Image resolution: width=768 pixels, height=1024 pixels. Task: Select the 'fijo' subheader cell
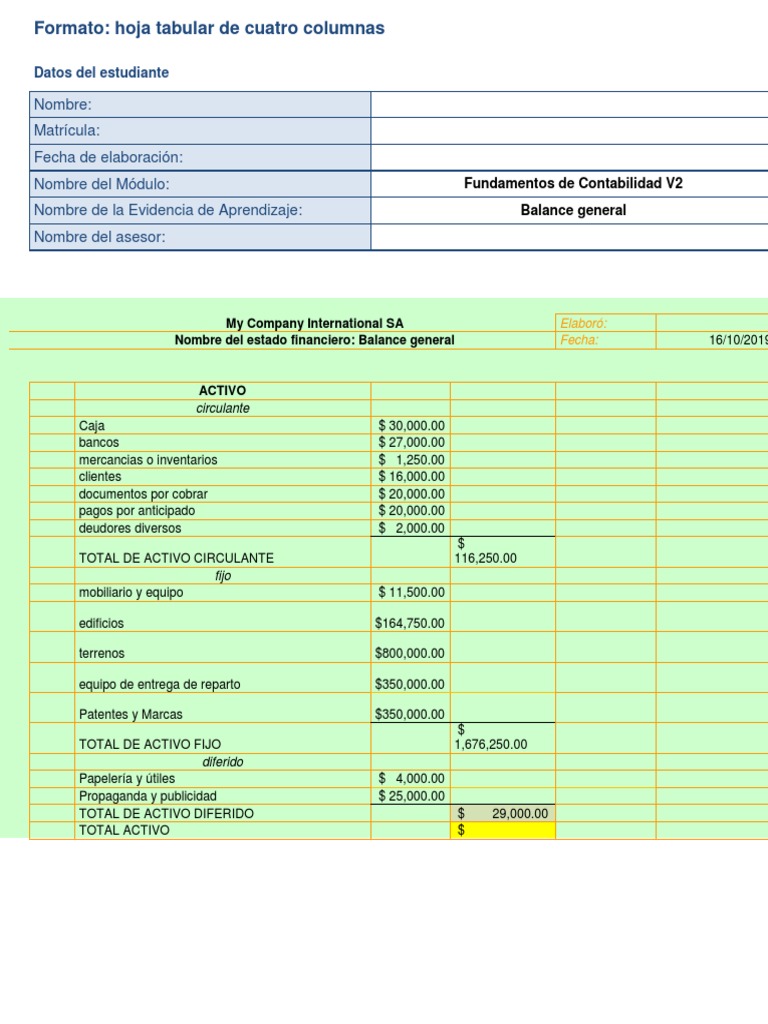click(223, 575)
